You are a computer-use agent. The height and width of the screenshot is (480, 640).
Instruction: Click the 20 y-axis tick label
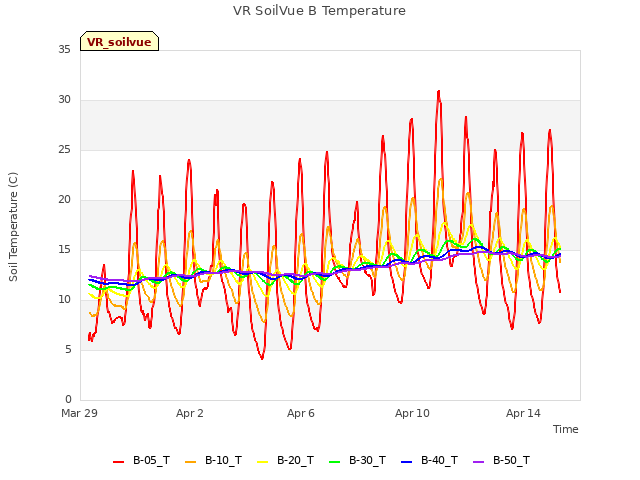tap(64, 200)
